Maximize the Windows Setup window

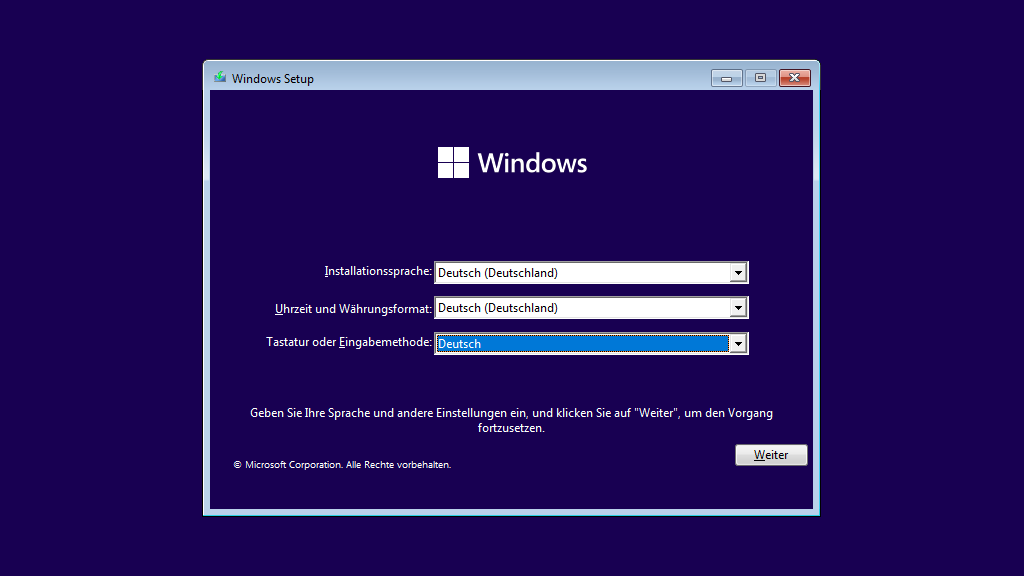tap(760, 78)
